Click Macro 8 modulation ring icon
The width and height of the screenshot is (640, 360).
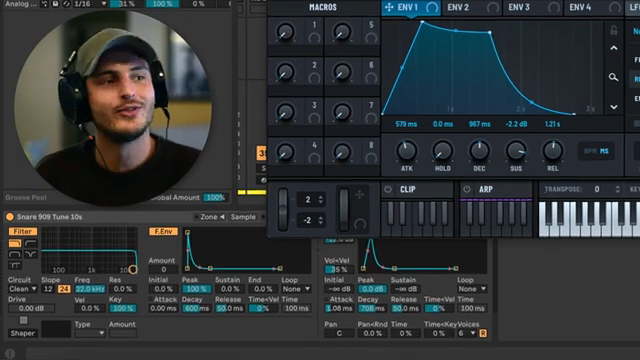[371, 158]
